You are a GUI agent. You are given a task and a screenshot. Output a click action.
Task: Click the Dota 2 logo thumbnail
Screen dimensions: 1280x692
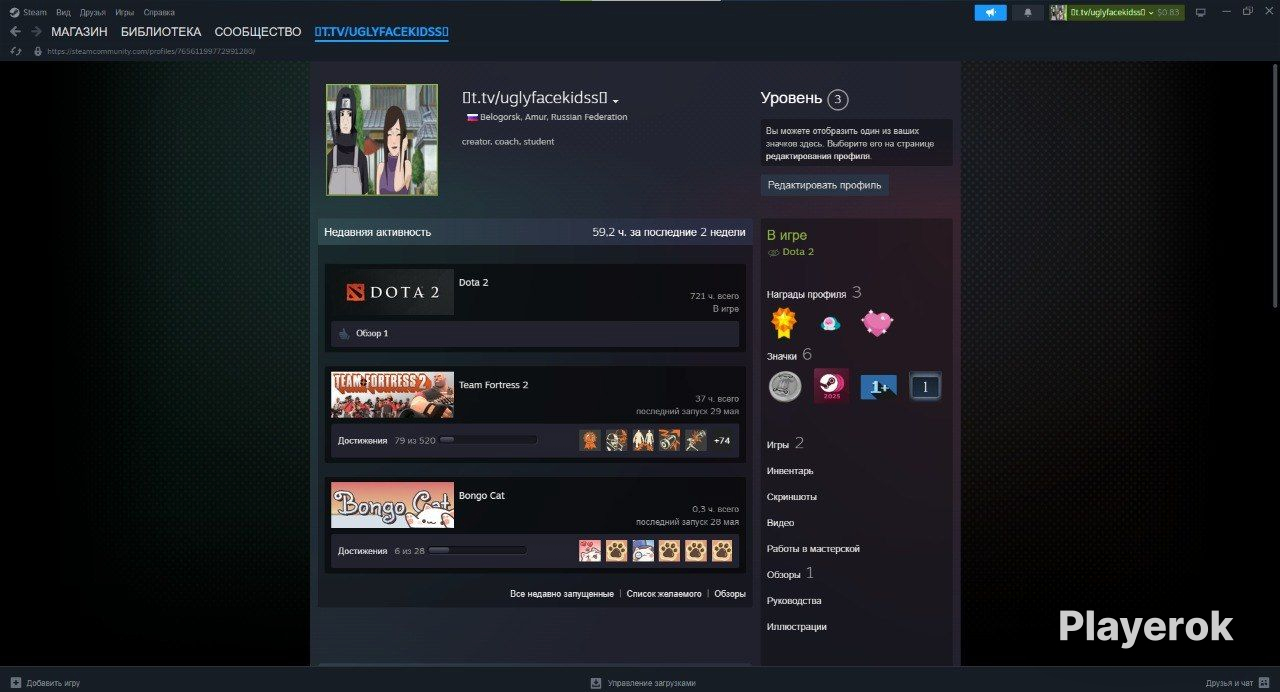392,292
